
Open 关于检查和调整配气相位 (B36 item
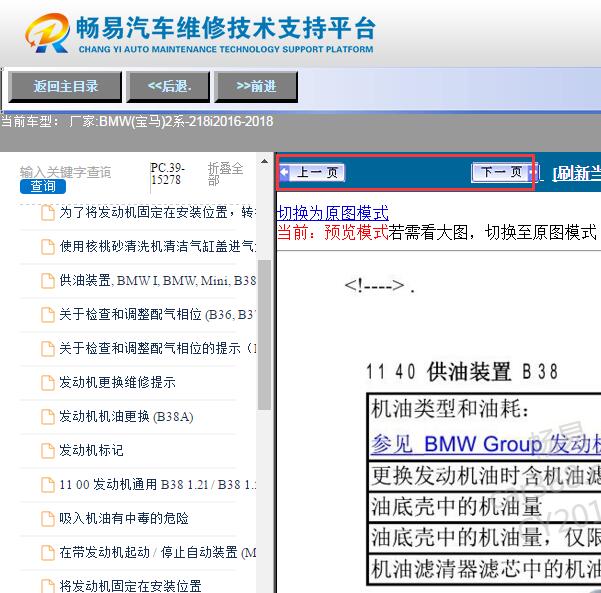[x=158, y=314]
